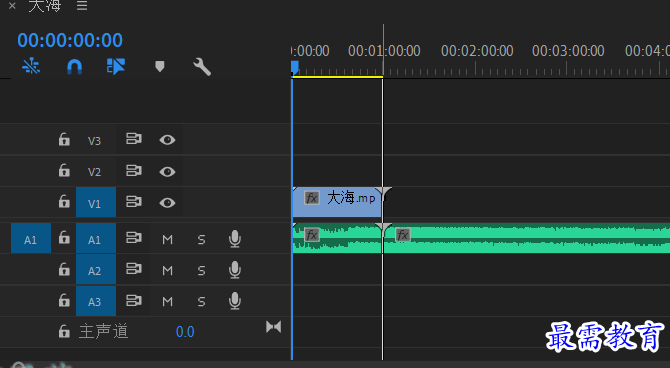
Task: Click the blue playhead timecode 00:00:00:00
Action: 70,40
